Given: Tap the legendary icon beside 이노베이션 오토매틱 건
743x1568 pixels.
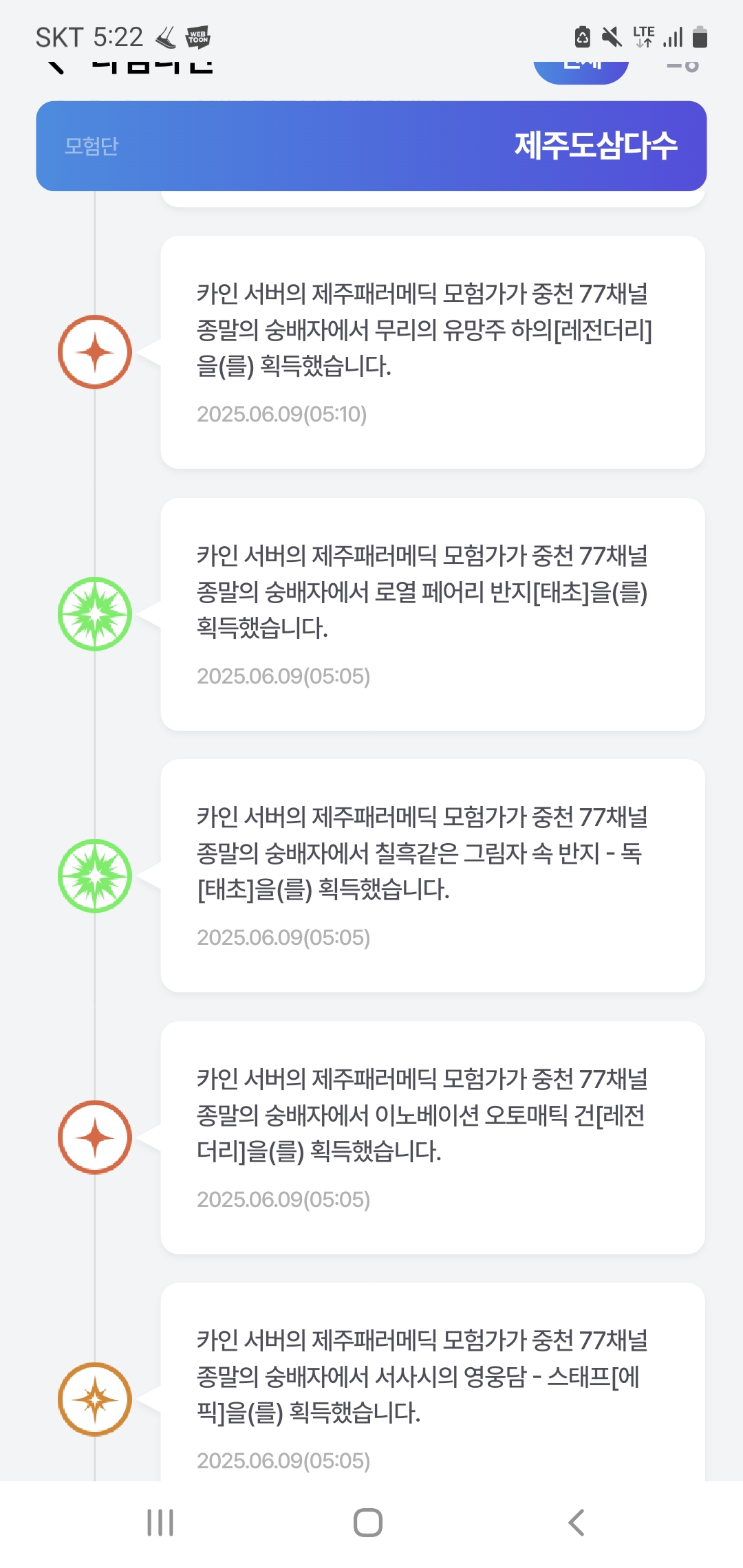Looking at the screenshot, I should pyautogui.click(x=95, y=1137).
